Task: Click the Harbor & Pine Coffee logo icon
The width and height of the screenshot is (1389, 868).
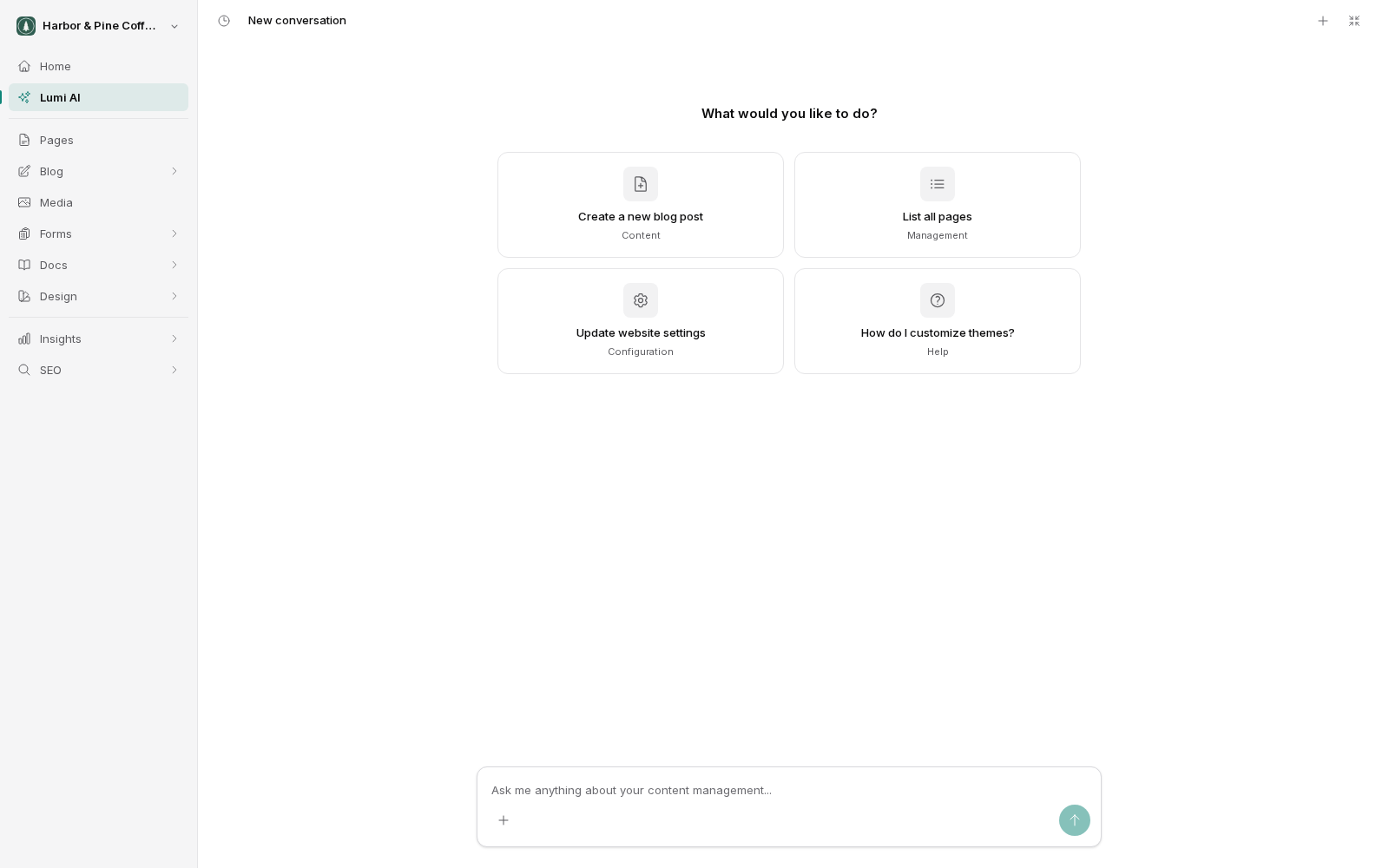Action: 26,26
